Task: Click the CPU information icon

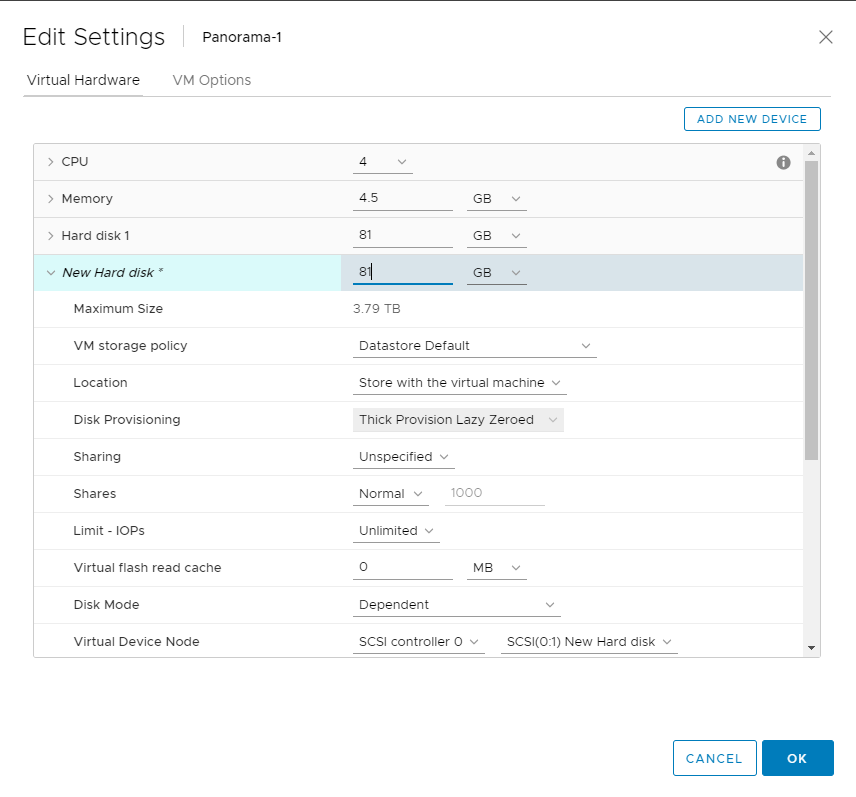Action: click(x=784, y=162)
